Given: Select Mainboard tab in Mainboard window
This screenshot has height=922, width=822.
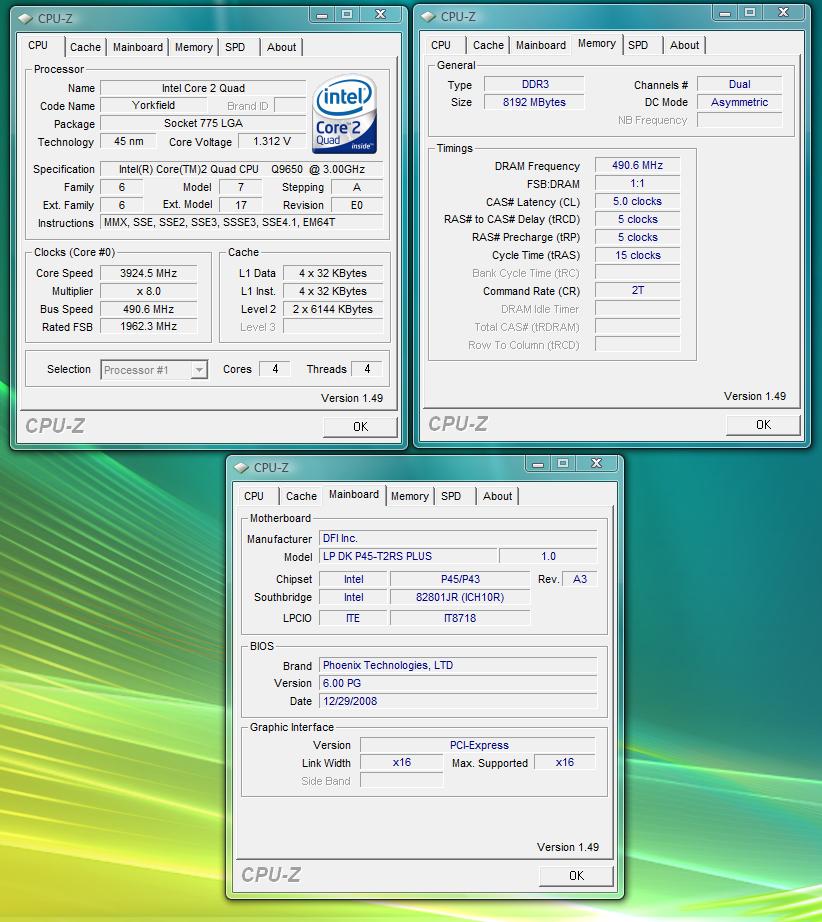Looking at the screenshot, I should tap(354, 495).
